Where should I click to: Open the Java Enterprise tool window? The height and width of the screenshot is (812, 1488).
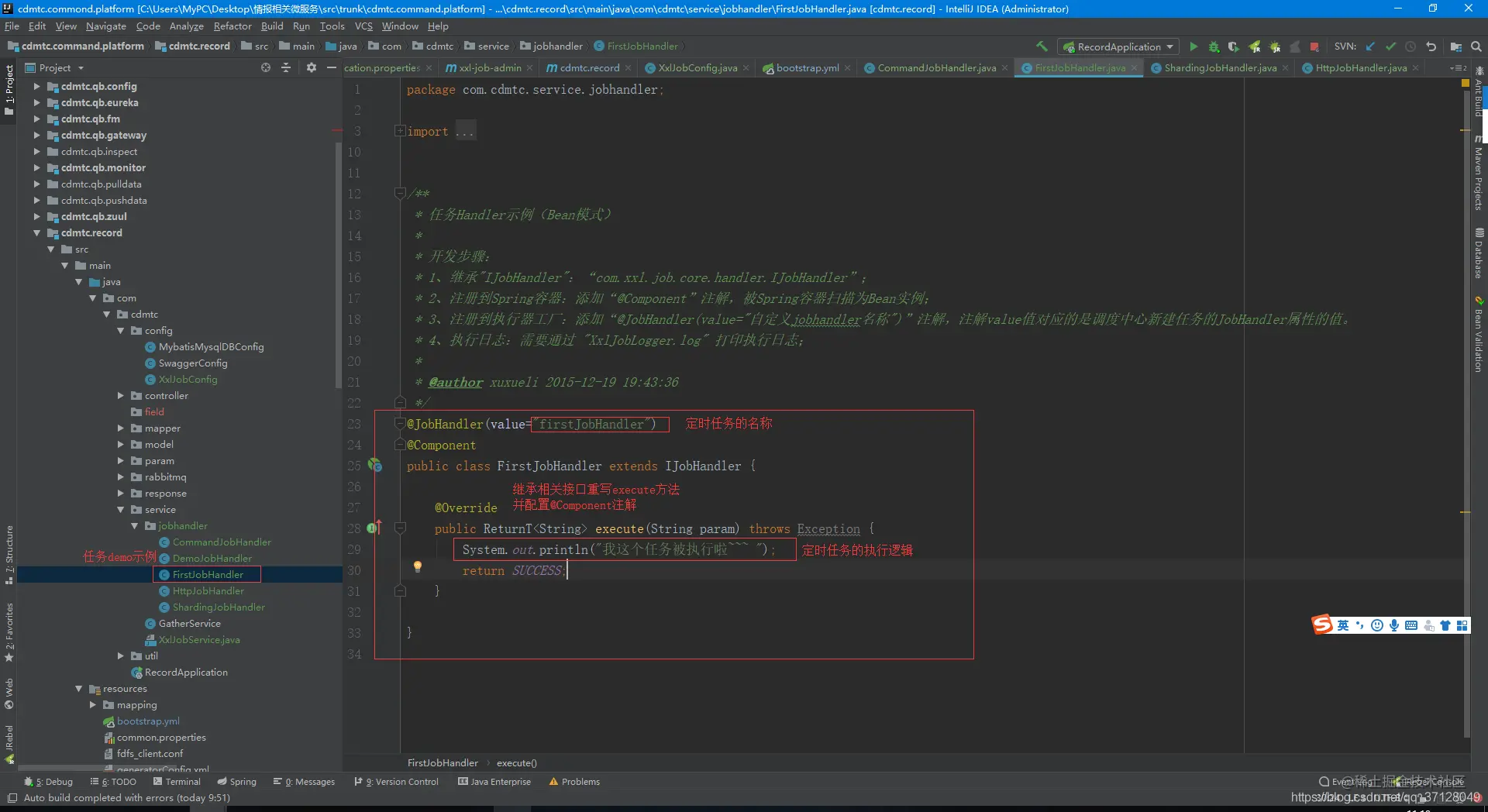494,782
